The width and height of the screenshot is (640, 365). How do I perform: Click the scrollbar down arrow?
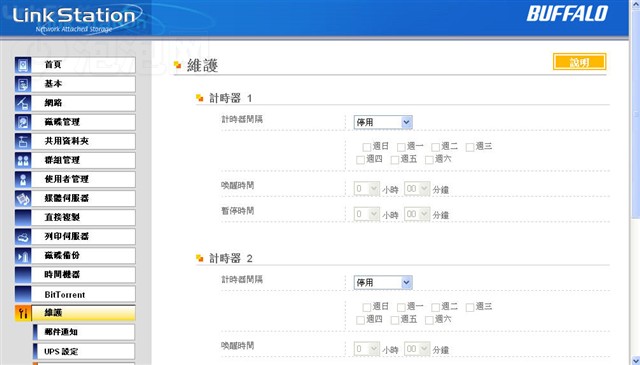pyautogui.click(x=636, y=360)
